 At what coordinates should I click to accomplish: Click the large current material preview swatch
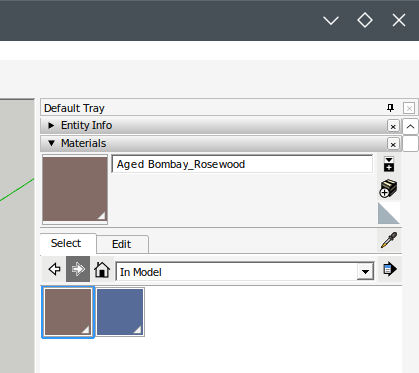[75, 189]
